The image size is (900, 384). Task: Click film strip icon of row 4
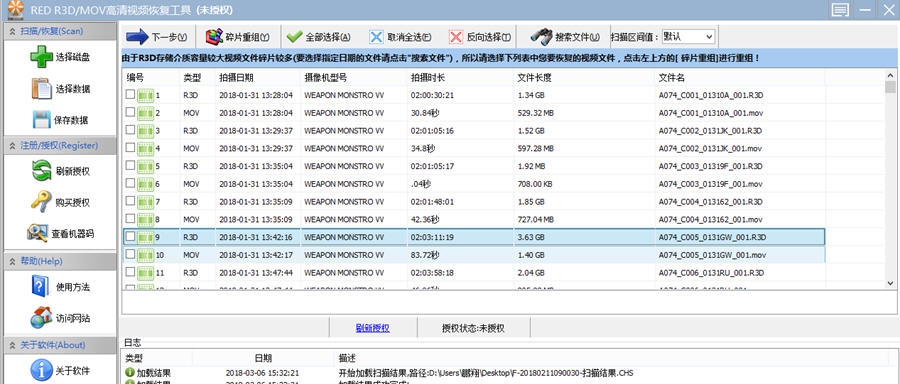pyautogui.click(x=146, y=148)
